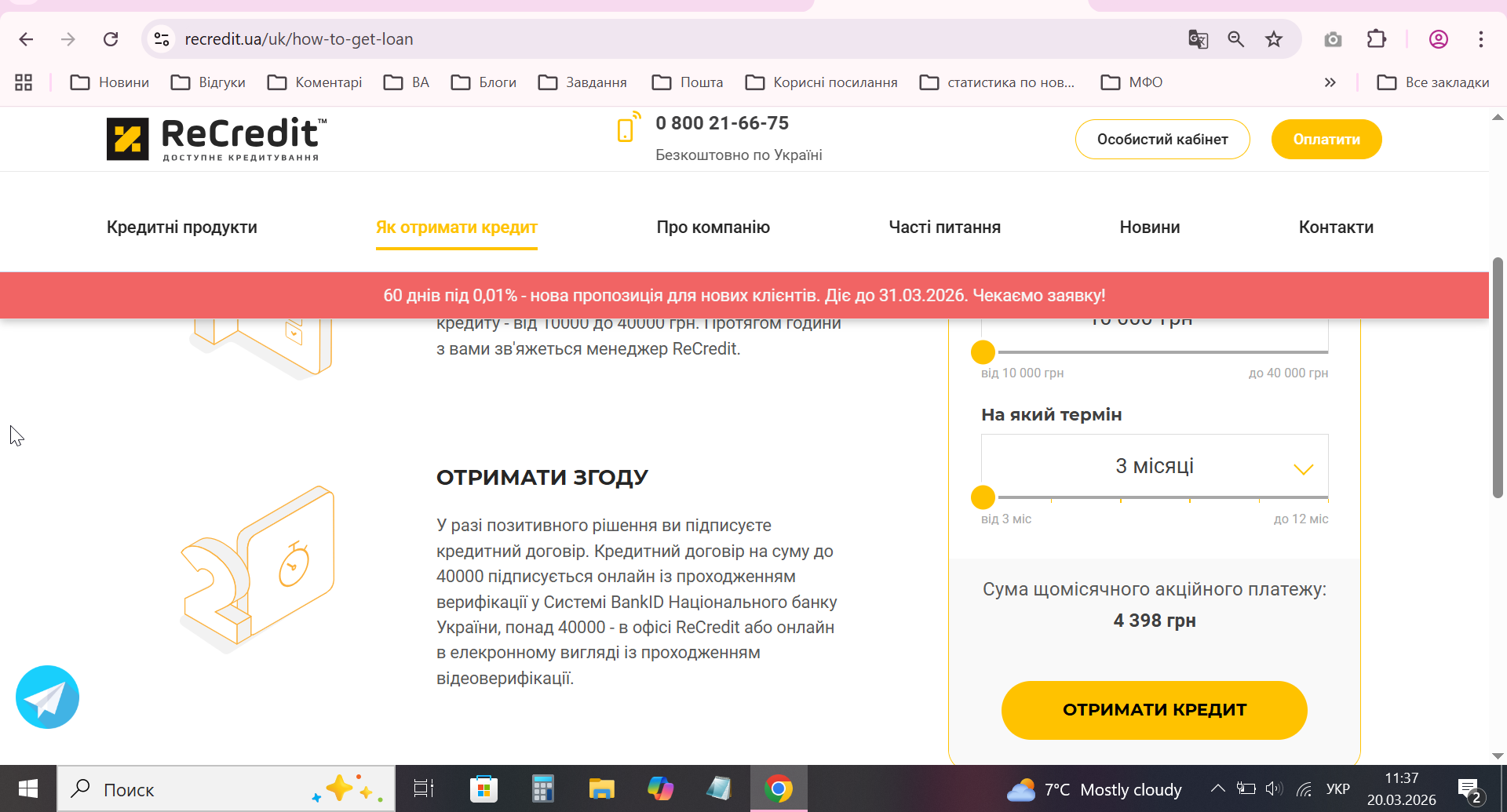Open site information icon in address bar
Viewport: 1507px width, 812px height.
[x=162, y=39]
